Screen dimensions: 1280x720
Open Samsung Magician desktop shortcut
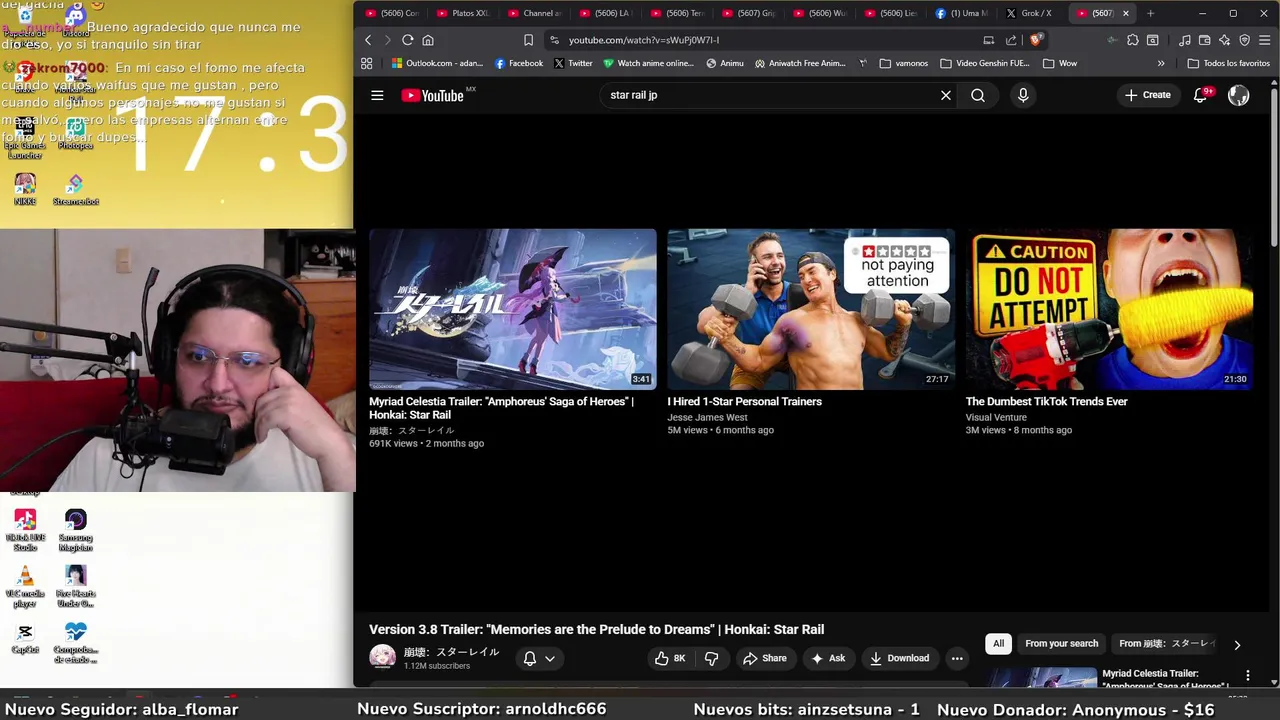coord(75,531)
